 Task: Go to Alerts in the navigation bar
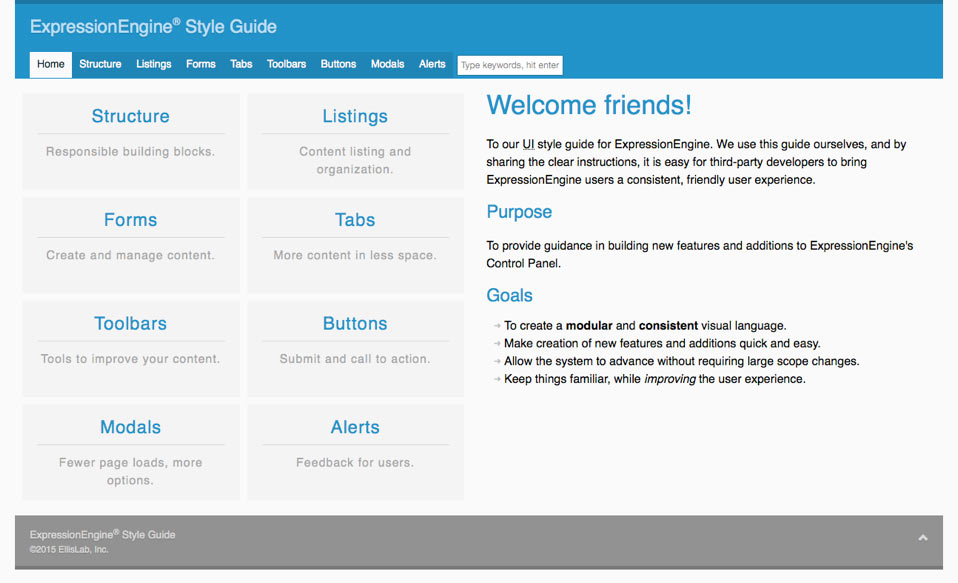click(432, 64)
